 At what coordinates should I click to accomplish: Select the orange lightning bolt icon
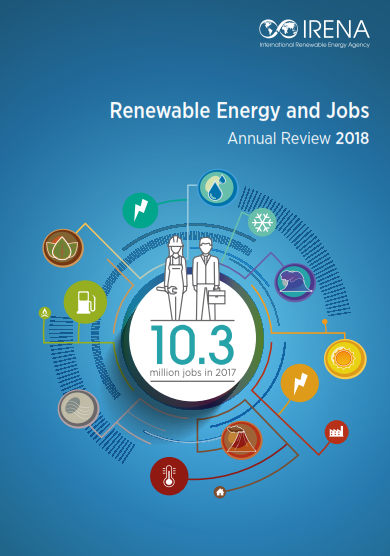click(x=300, y=383)
